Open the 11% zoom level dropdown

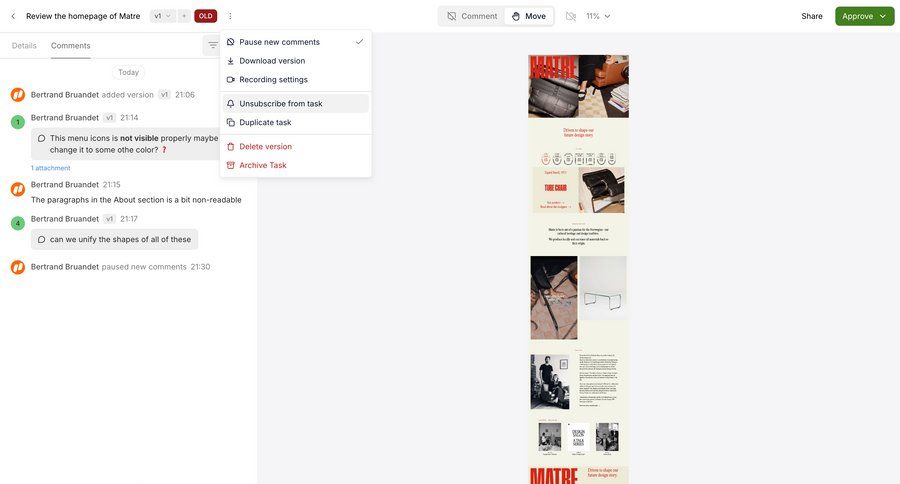point(598,16)
